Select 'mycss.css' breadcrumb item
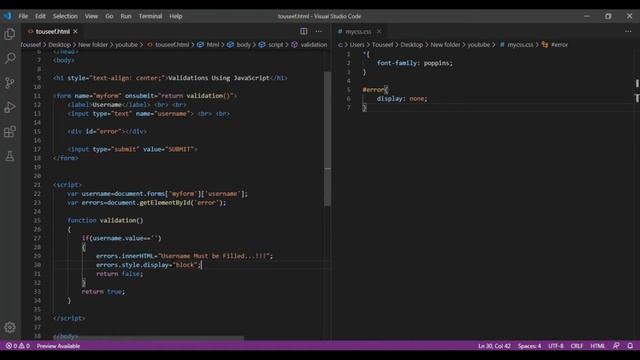Viewport: 640px width, 360px height. (x=520, y=45)
